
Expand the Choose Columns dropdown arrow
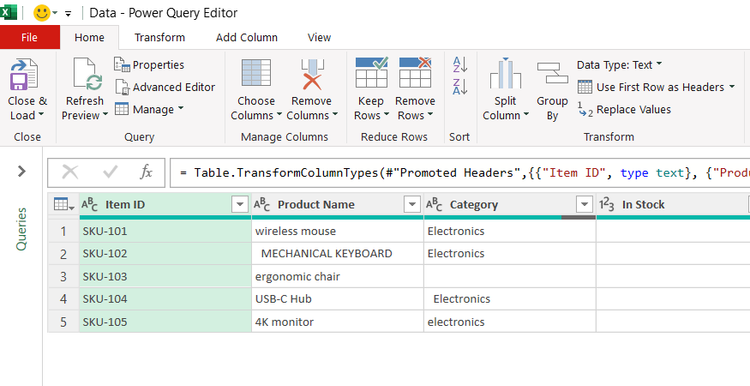279,115
